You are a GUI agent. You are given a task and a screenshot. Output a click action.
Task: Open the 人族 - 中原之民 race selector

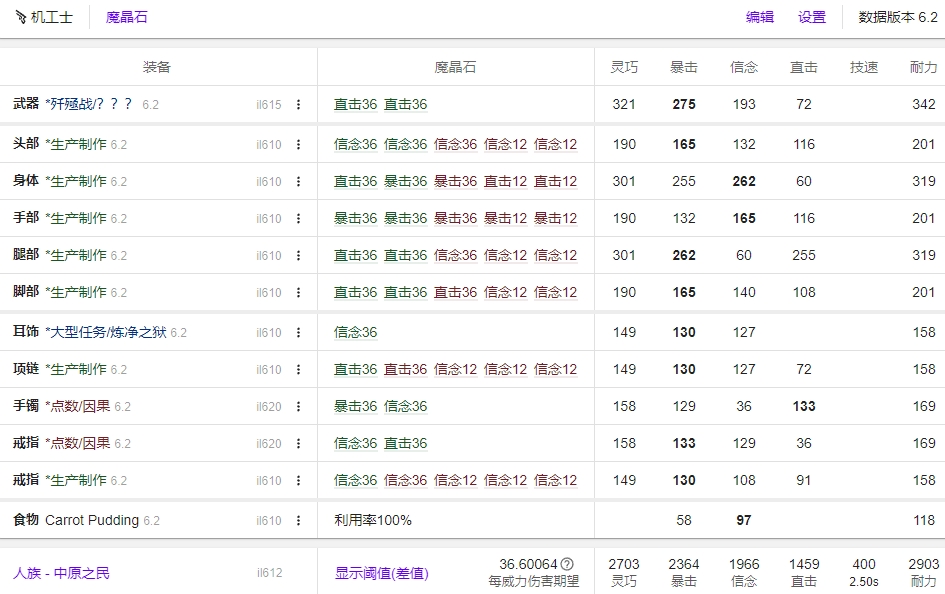click(x=61, y=573)
